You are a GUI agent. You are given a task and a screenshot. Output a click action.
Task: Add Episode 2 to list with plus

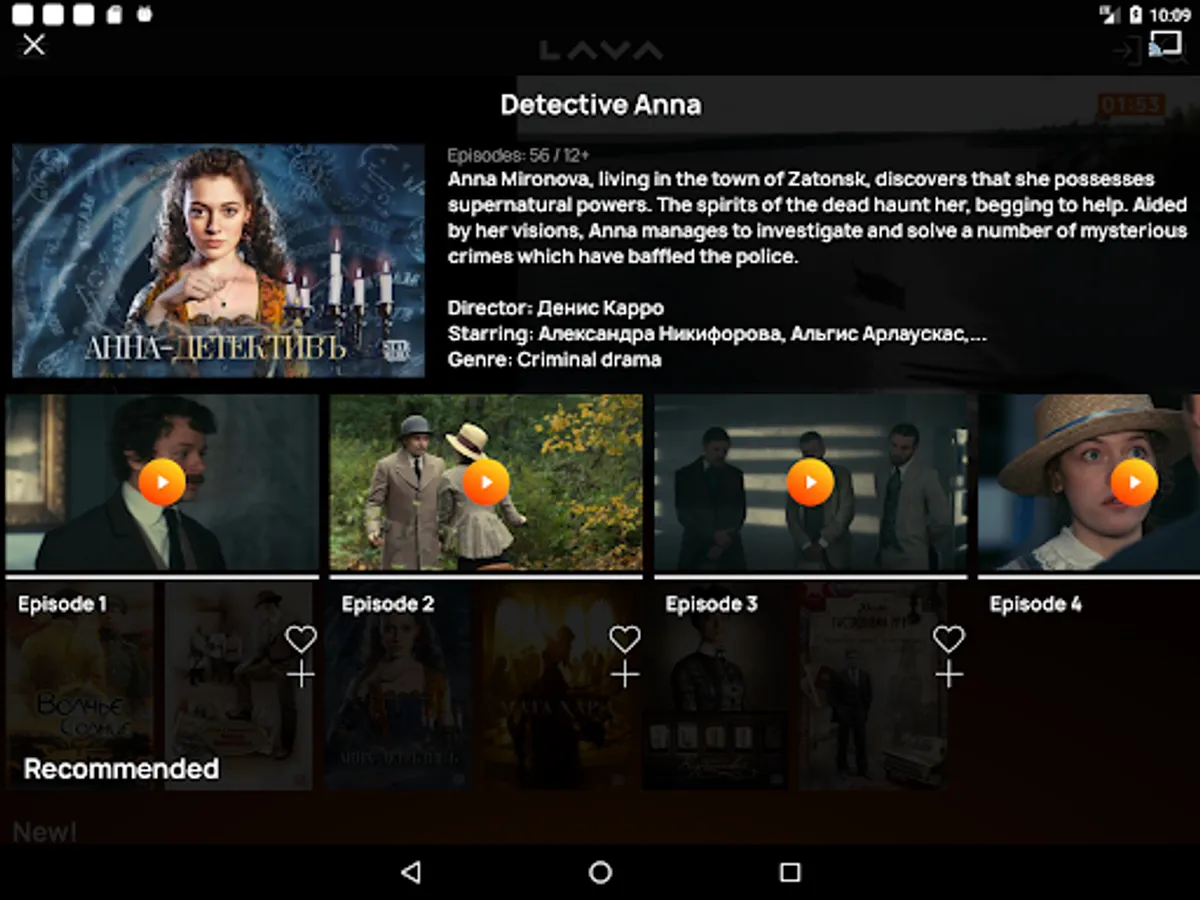point(625,675)
